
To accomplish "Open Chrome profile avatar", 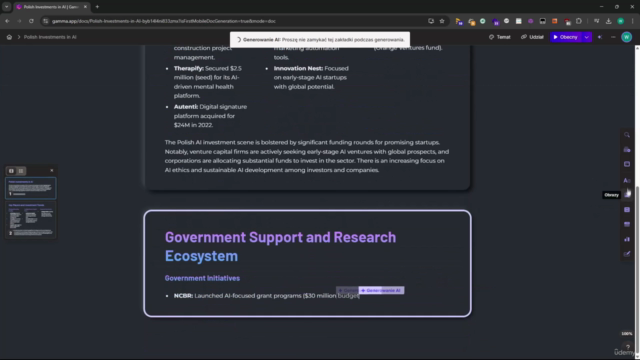I will click(620, 21).
